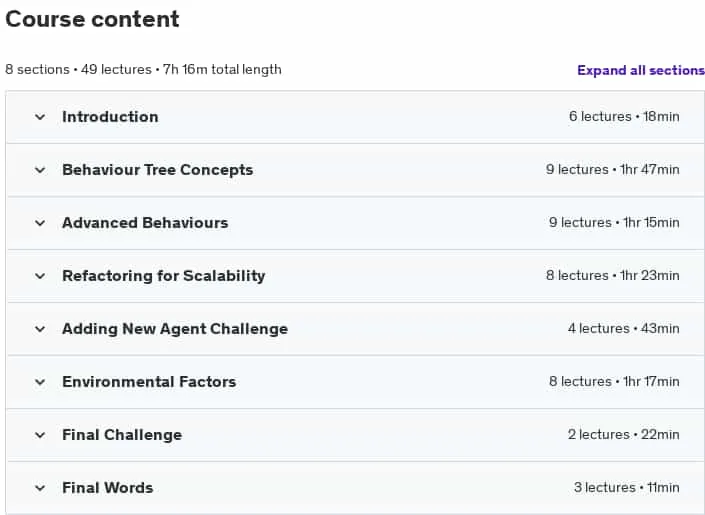Expand Behaviour Tree Concepts chevron arrow

40,170
